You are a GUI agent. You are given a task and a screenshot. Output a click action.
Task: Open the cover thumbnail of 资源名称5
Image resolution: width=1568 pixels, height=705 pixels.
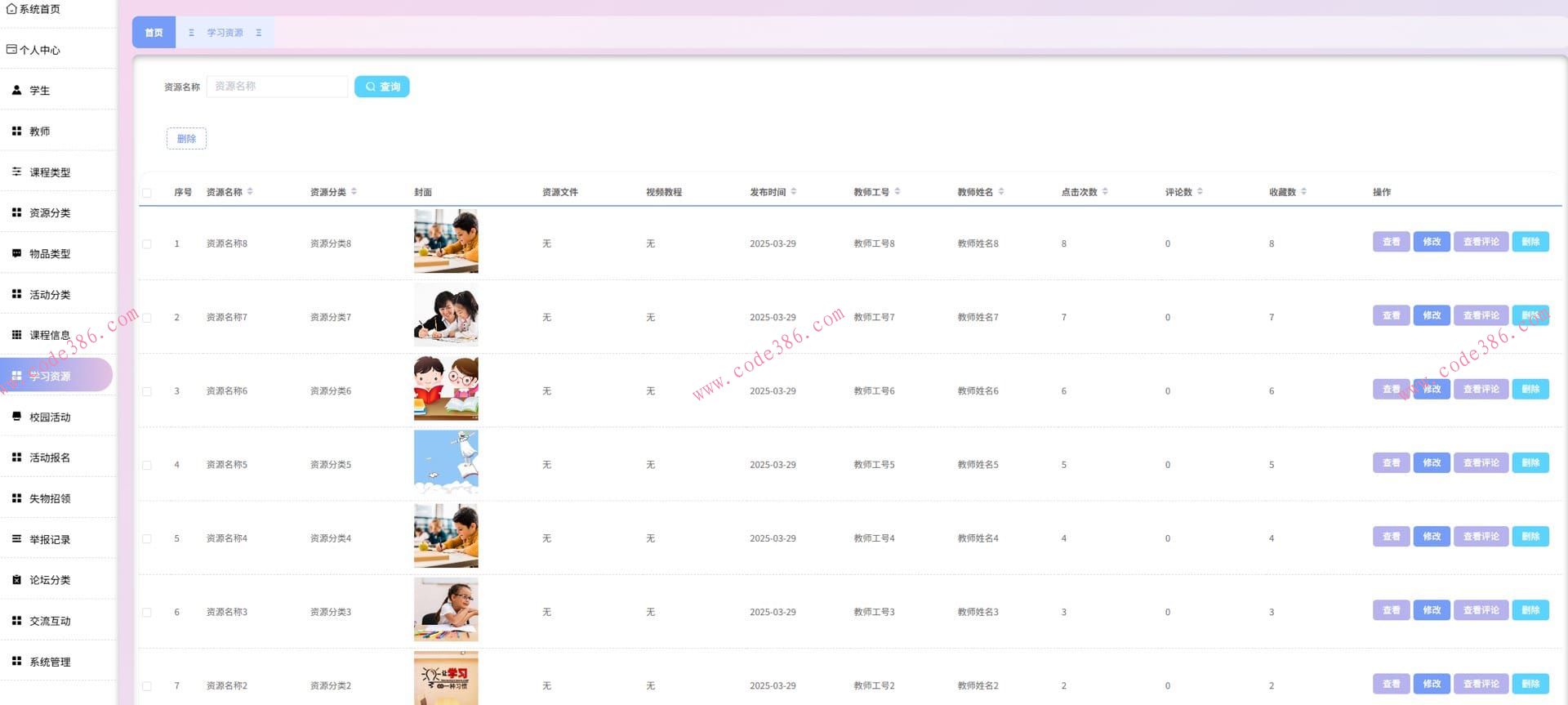(x=446, y=462)
